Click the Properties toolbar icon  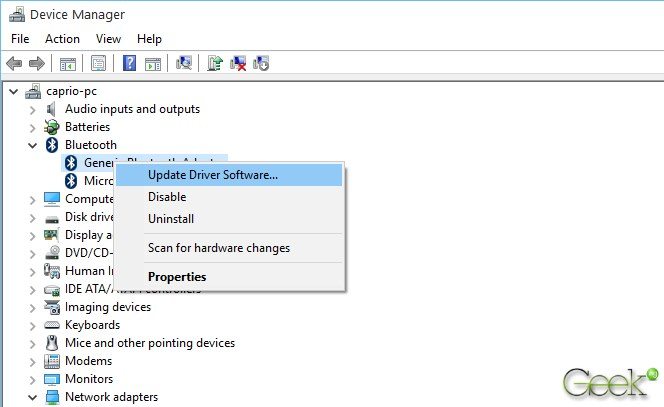click(x=98, y=64)
